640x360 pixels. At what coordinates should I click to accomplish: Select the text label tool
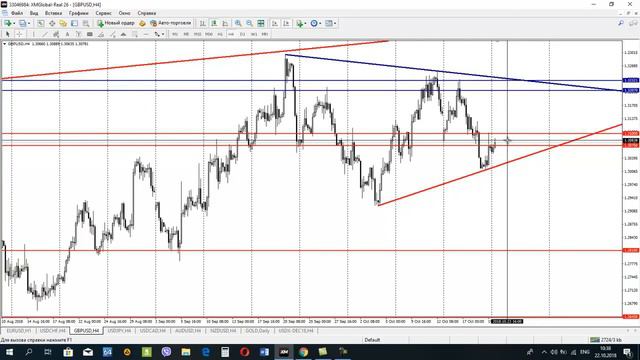78,34
